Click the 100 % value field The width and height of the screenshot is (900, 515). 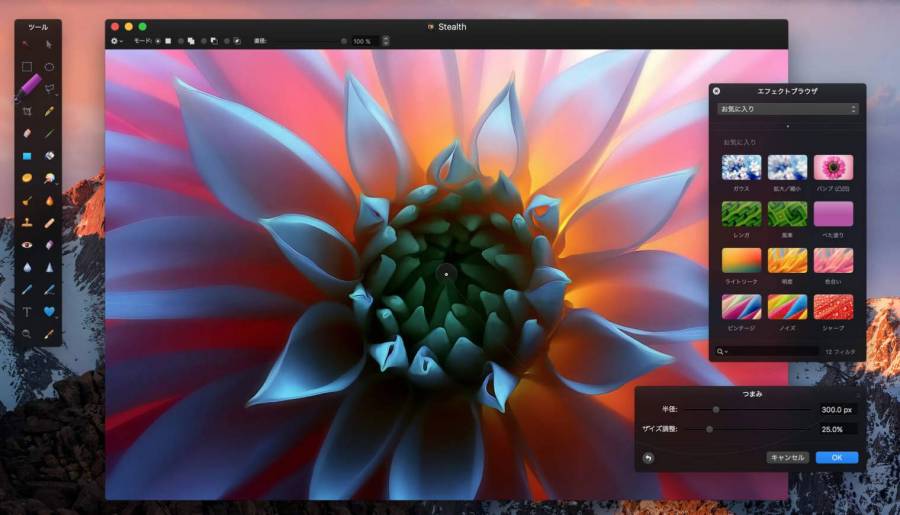(364, 41)
